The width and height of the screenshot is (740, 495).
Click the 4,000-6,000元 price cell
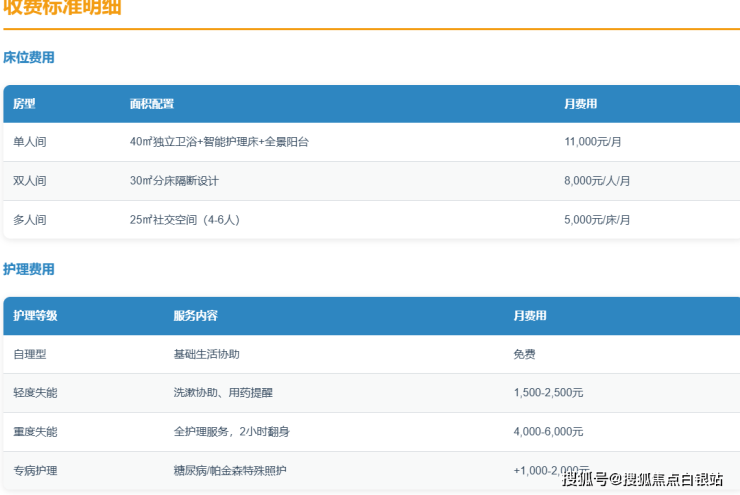pyautogui.click(x=548, y=431)
